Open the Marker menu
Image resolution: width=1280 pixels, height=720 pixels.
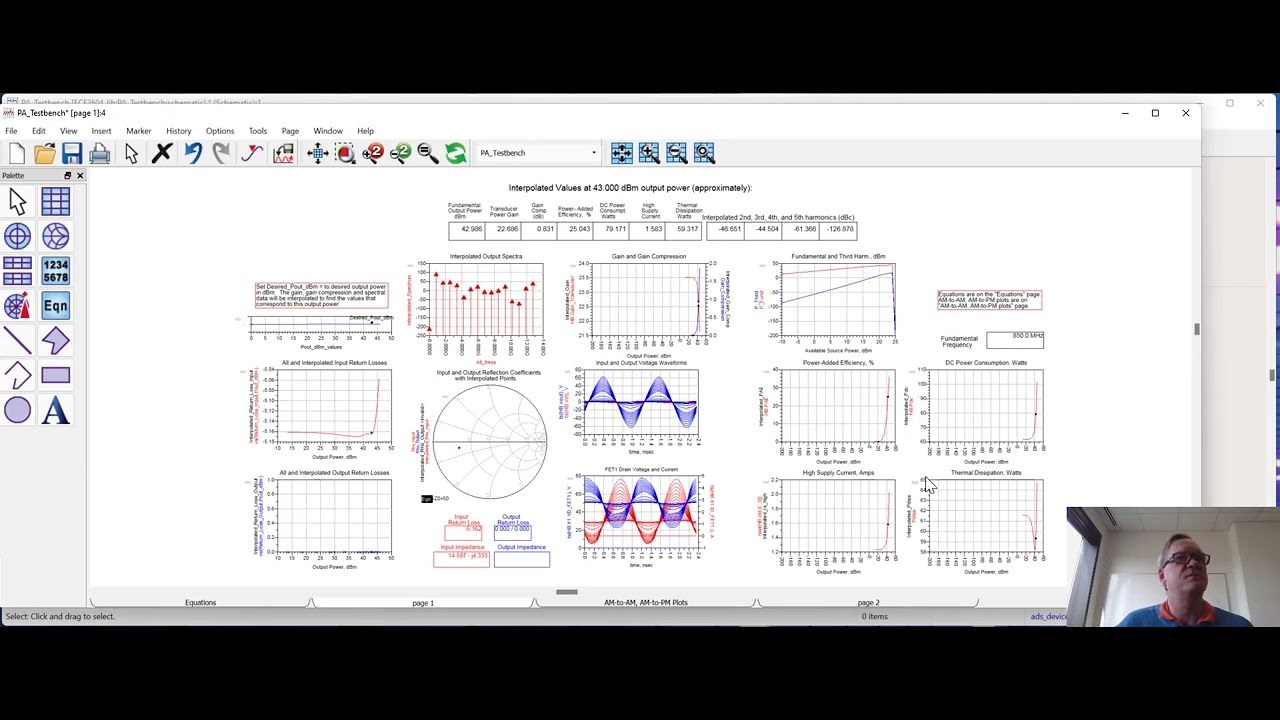coord(139,131)
